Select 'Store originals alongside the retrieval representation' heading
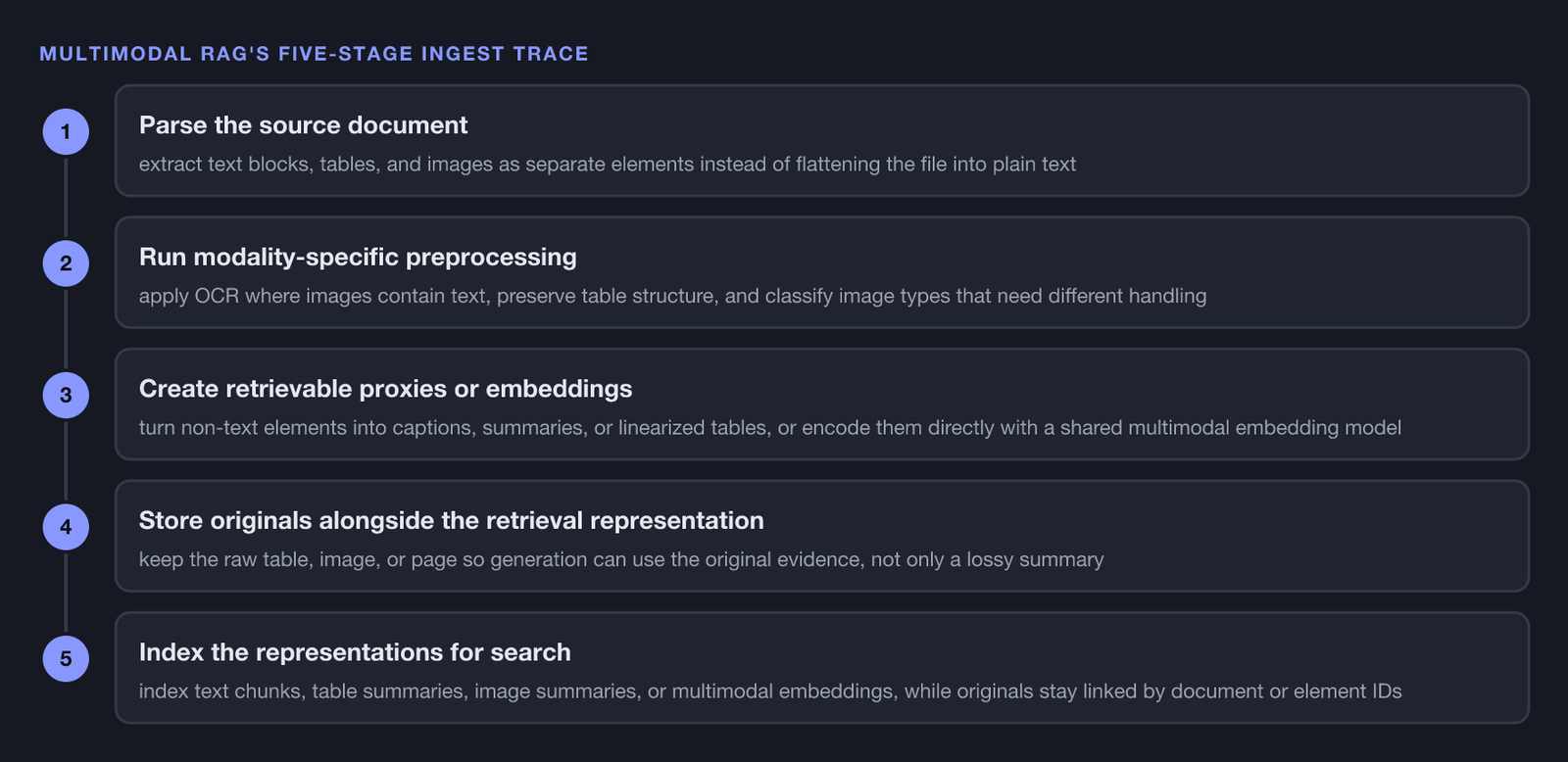1568x762 pixels. coord(451,520)
